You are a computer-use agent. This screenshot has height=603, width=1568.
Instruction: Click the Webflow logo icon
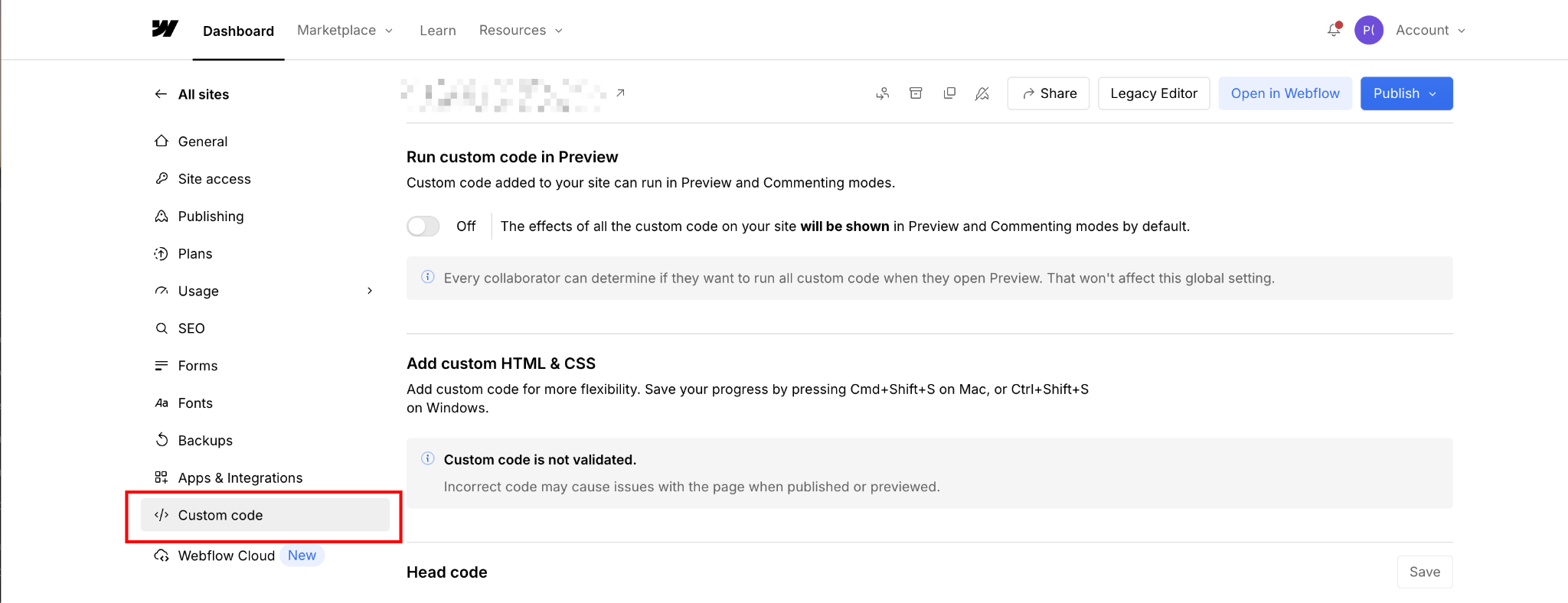tap(165, 29)
